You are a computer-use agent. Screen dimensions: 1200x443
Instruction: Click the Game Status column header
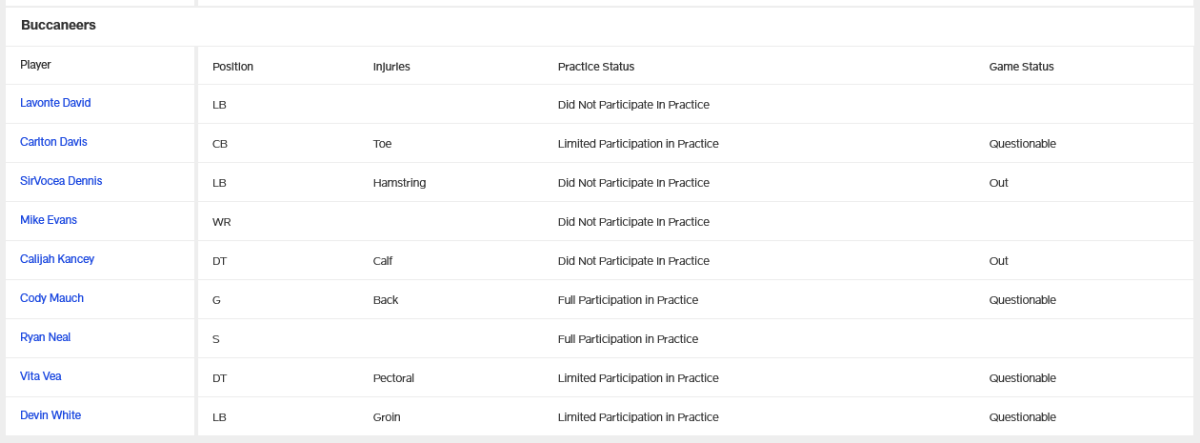coord(1021,67)
